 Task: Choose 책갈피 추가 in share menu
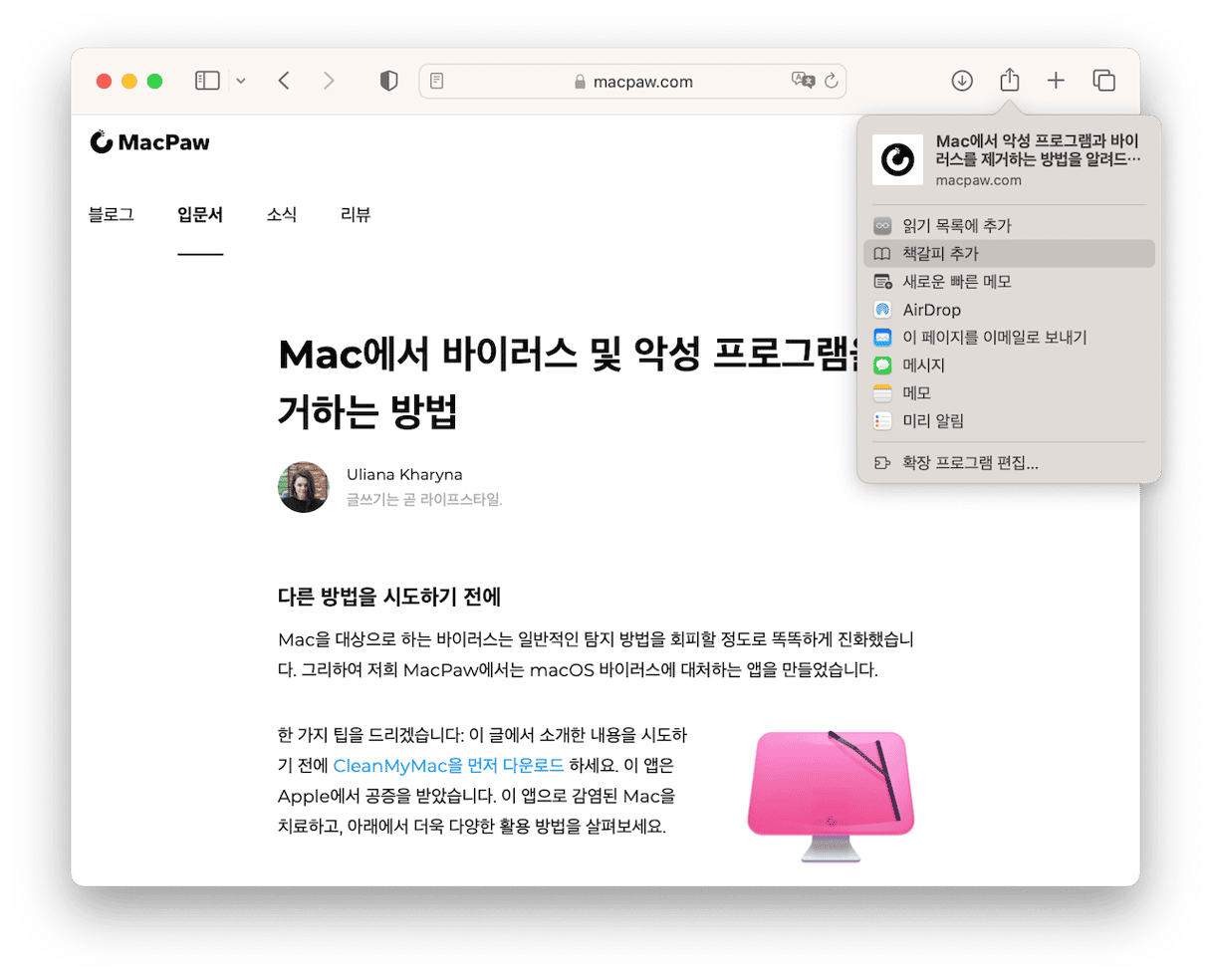(1009, 254)
